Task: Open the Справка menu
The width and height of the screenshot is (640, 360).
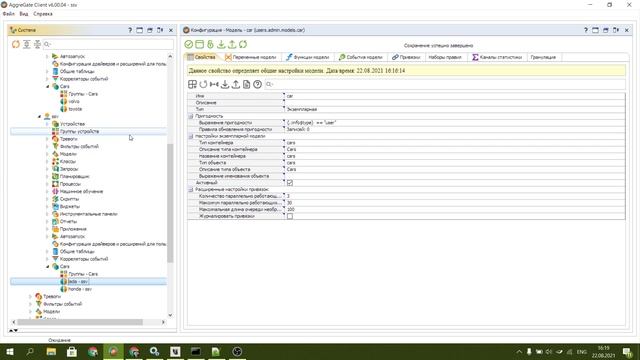Action: click(43, 14)
